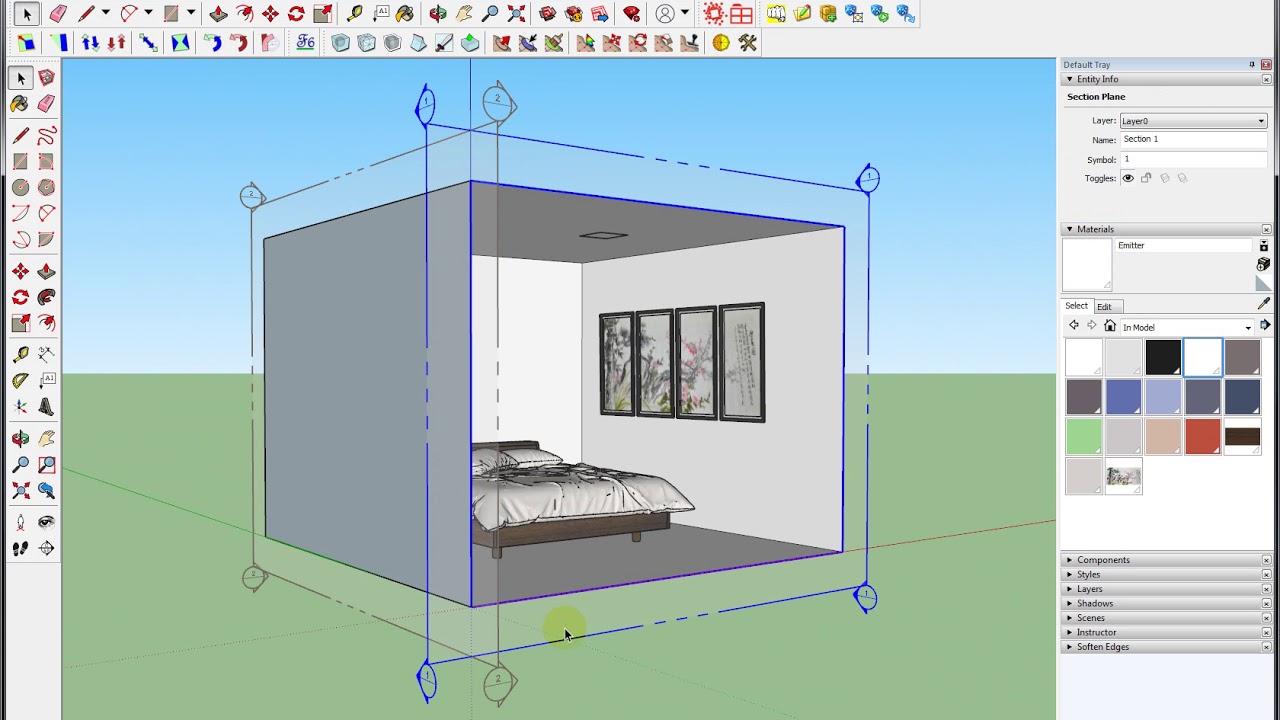Activate the Zoom Window tool in left toolbar

[46, 465]
